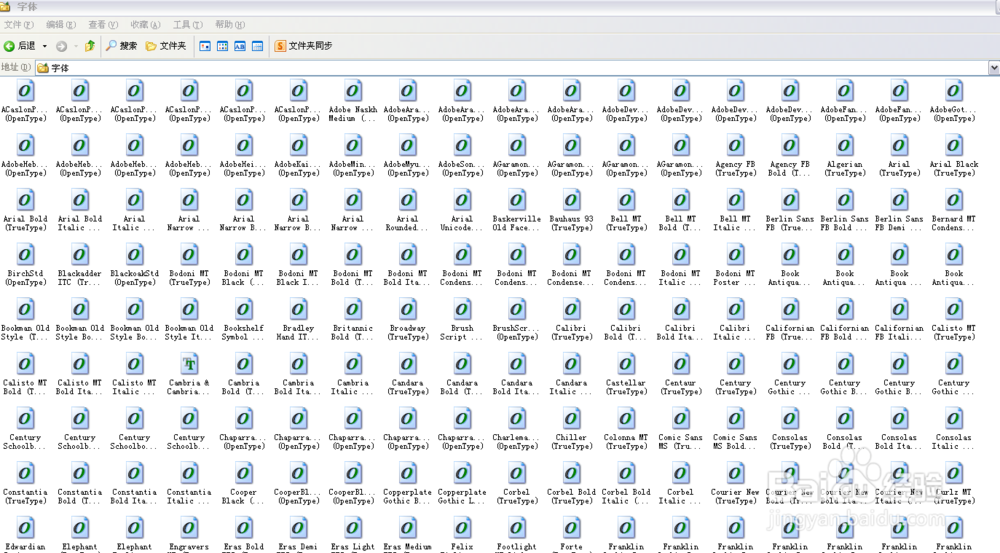Switch to list view icon

(223, 46)
